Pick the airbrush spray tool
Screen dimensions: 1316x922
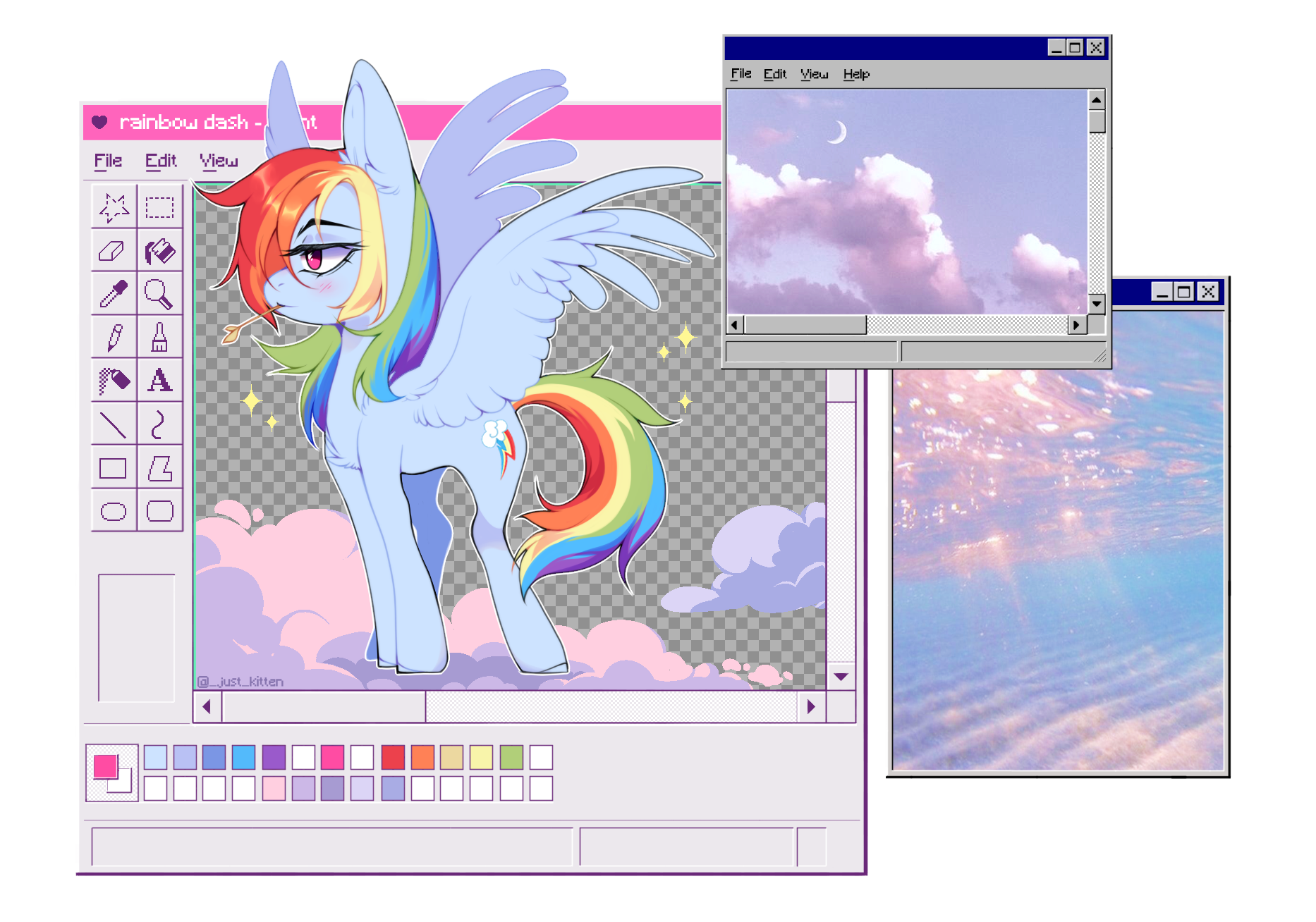(114, 381)
